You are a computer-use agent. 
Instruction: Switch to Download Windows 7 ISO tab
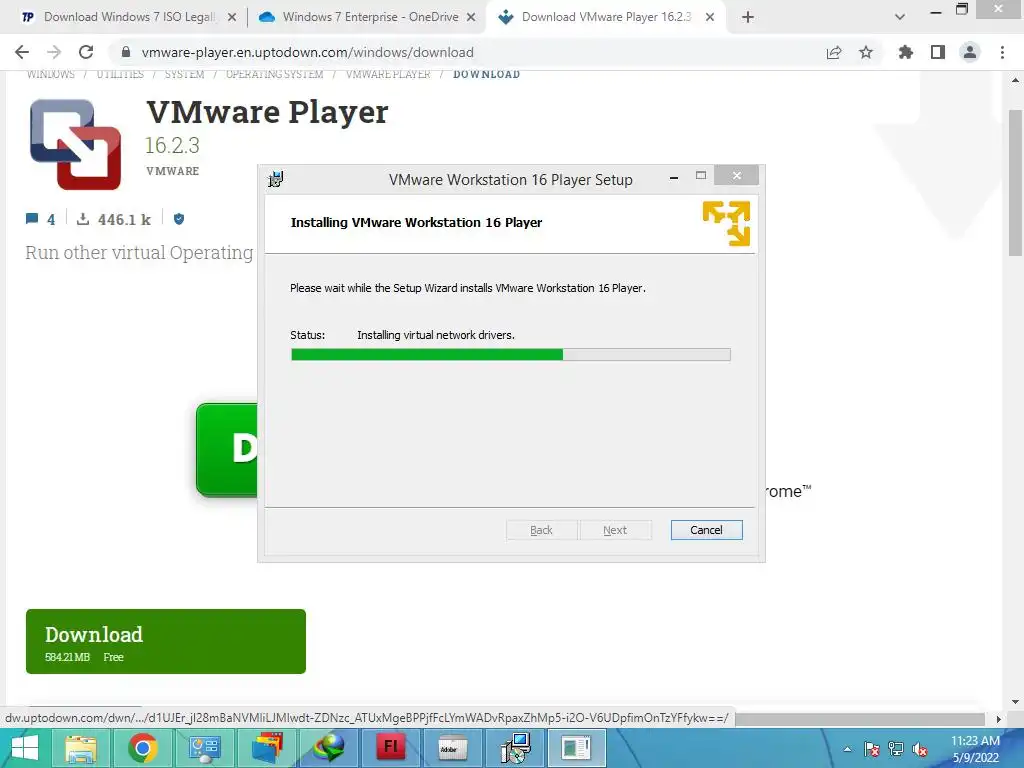(129, 17)
